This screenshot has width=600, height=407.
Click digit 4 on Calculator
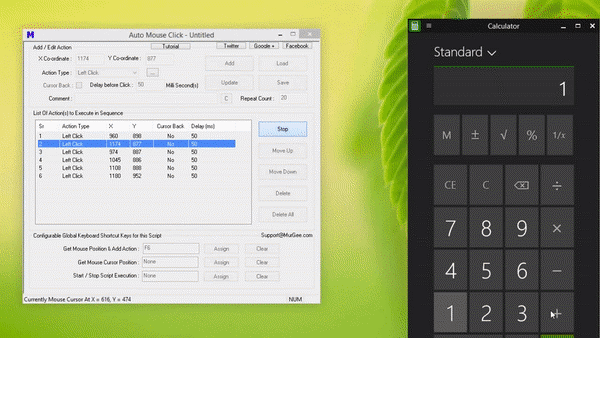point(450,271)
